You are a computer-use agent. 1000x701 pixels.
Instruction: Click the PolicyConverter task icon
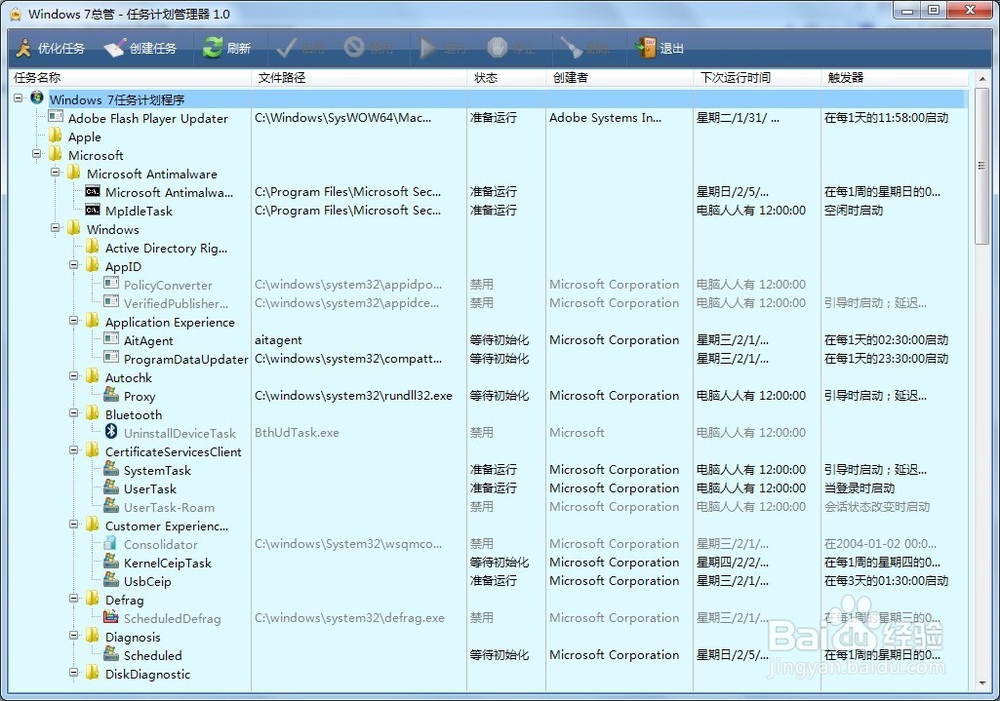coord(111,283)
